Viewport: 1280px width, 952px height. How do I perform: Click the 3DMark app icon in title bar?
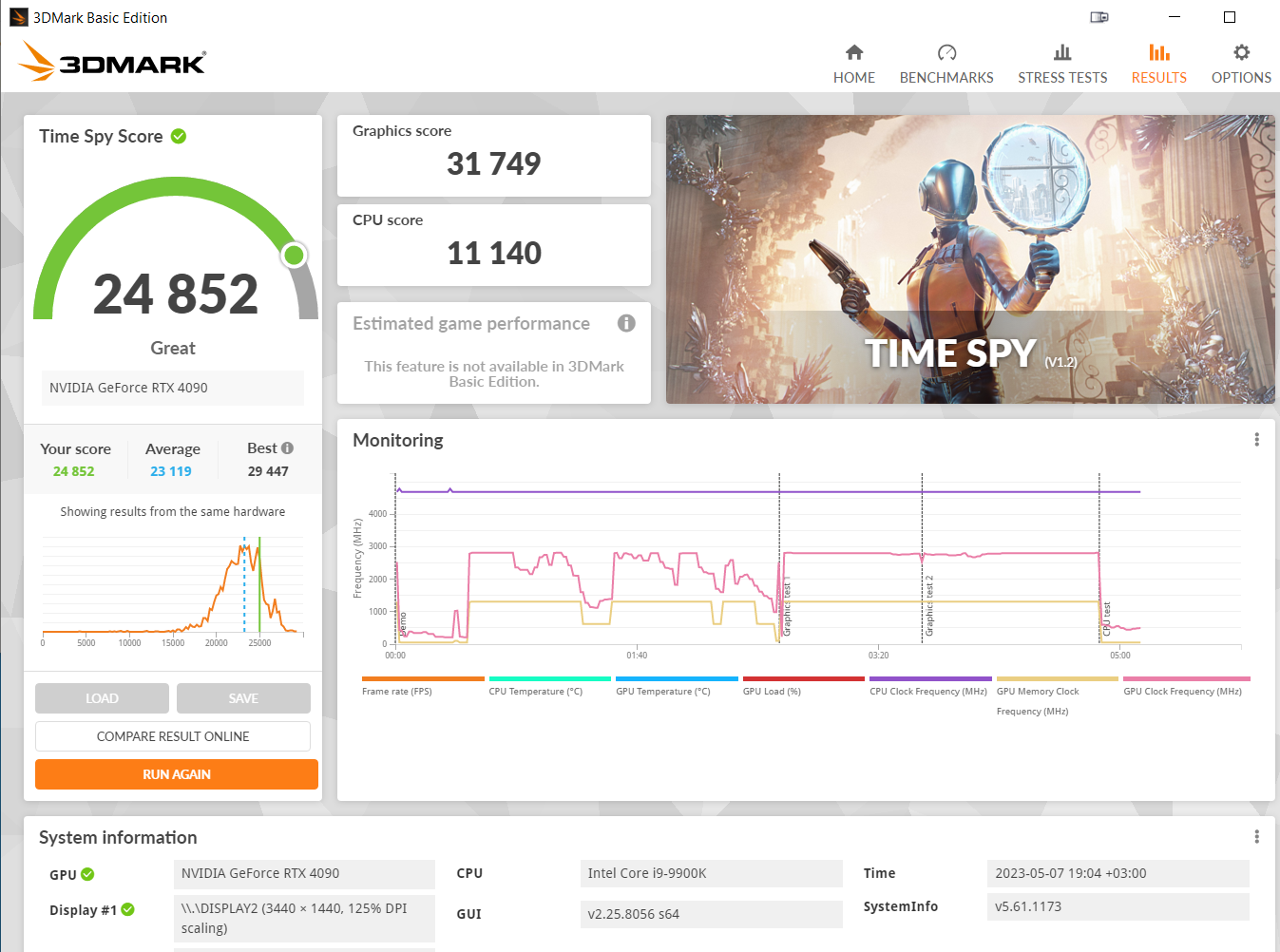[x=18, y=17]
